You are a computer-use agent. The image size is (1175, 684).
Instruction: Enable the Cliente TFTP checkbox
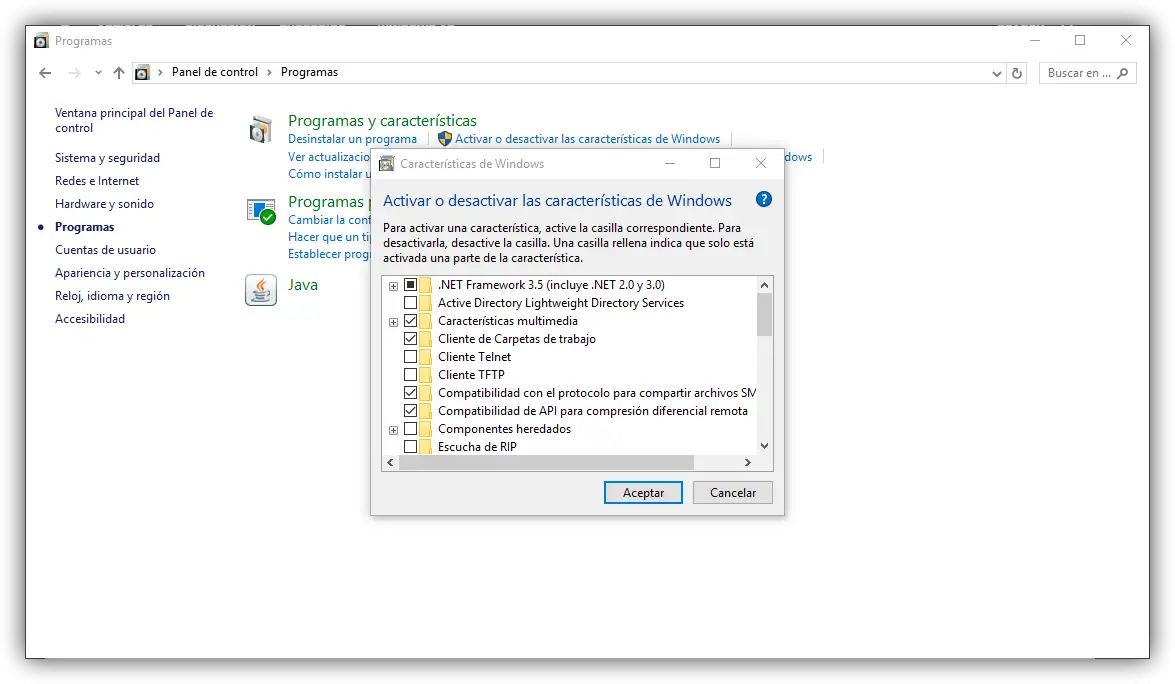tap(411, 375)
